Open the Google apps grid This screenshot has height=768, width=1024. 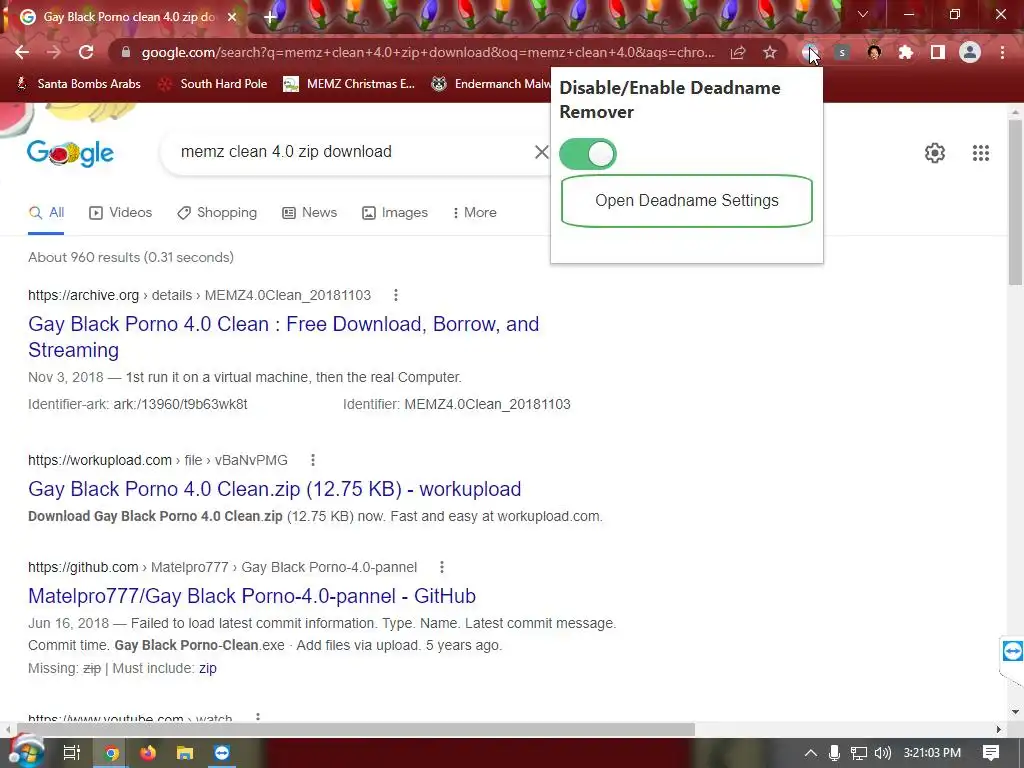point(981,153)
